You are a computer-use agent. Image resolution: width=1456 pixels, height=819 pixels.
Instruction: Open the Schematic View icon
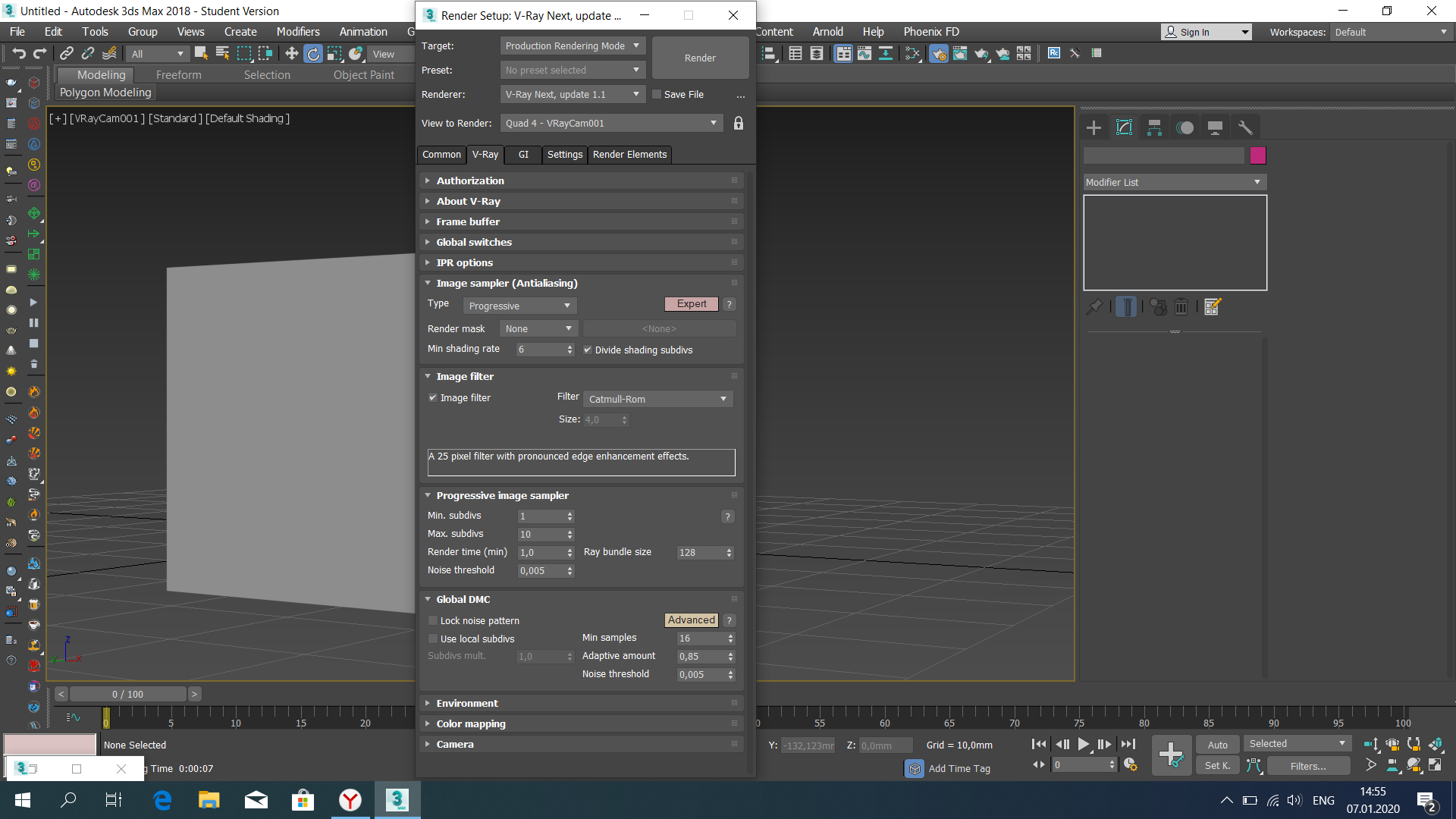pos(886,53)
